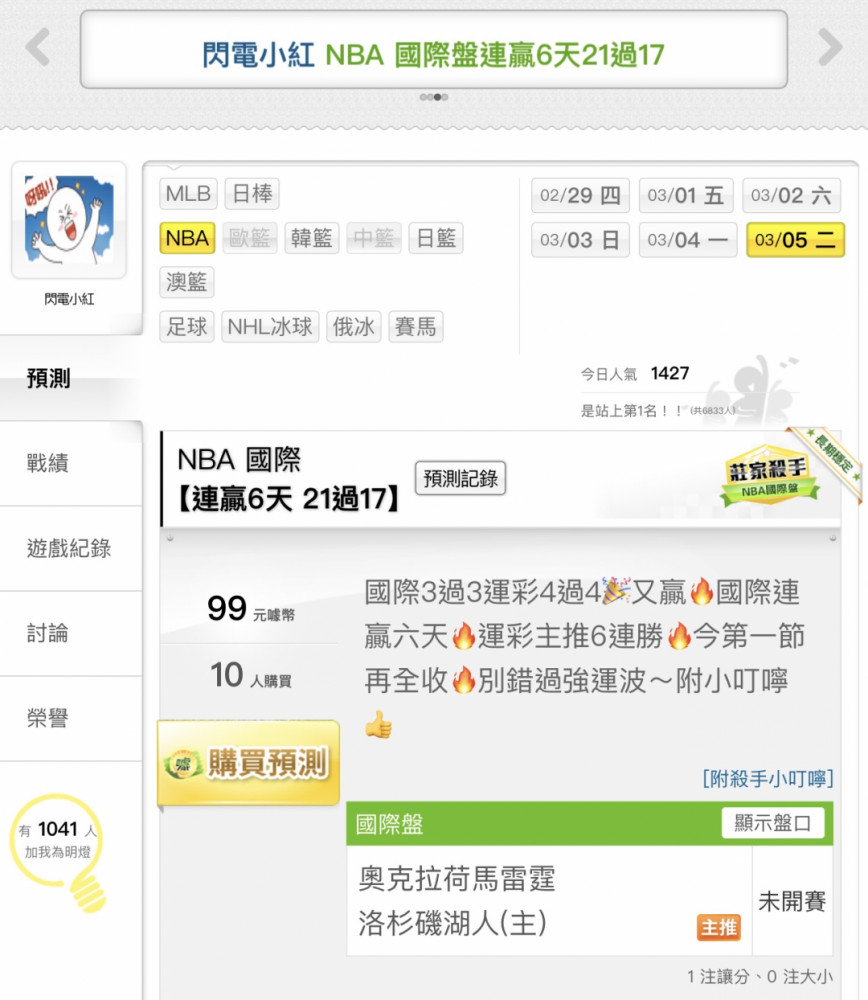Choose the 03/05 二 date
This screenshot has height=1000, width=868.
click(x=795, y=240)
